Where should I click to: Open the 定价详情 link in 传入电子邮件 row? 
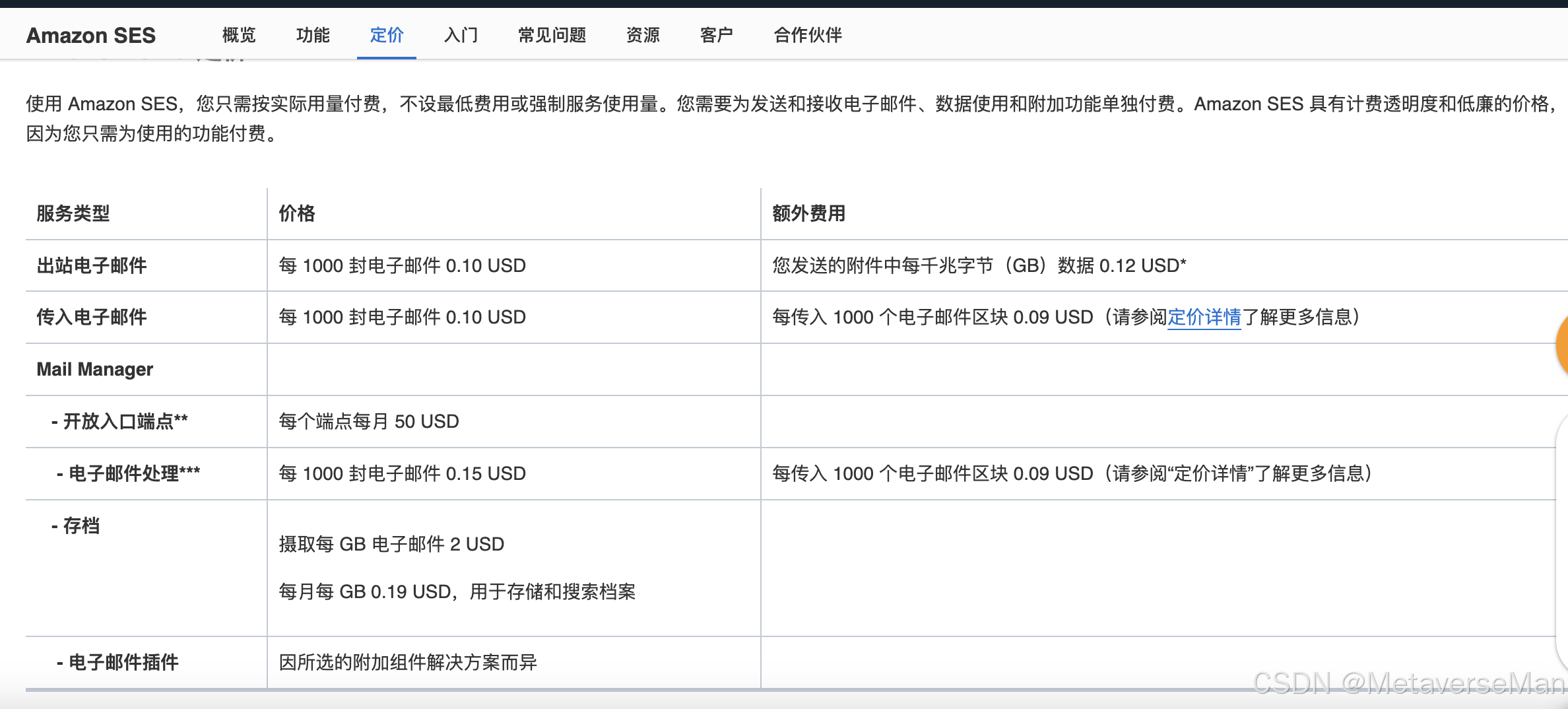click(x=1204, y=318)
